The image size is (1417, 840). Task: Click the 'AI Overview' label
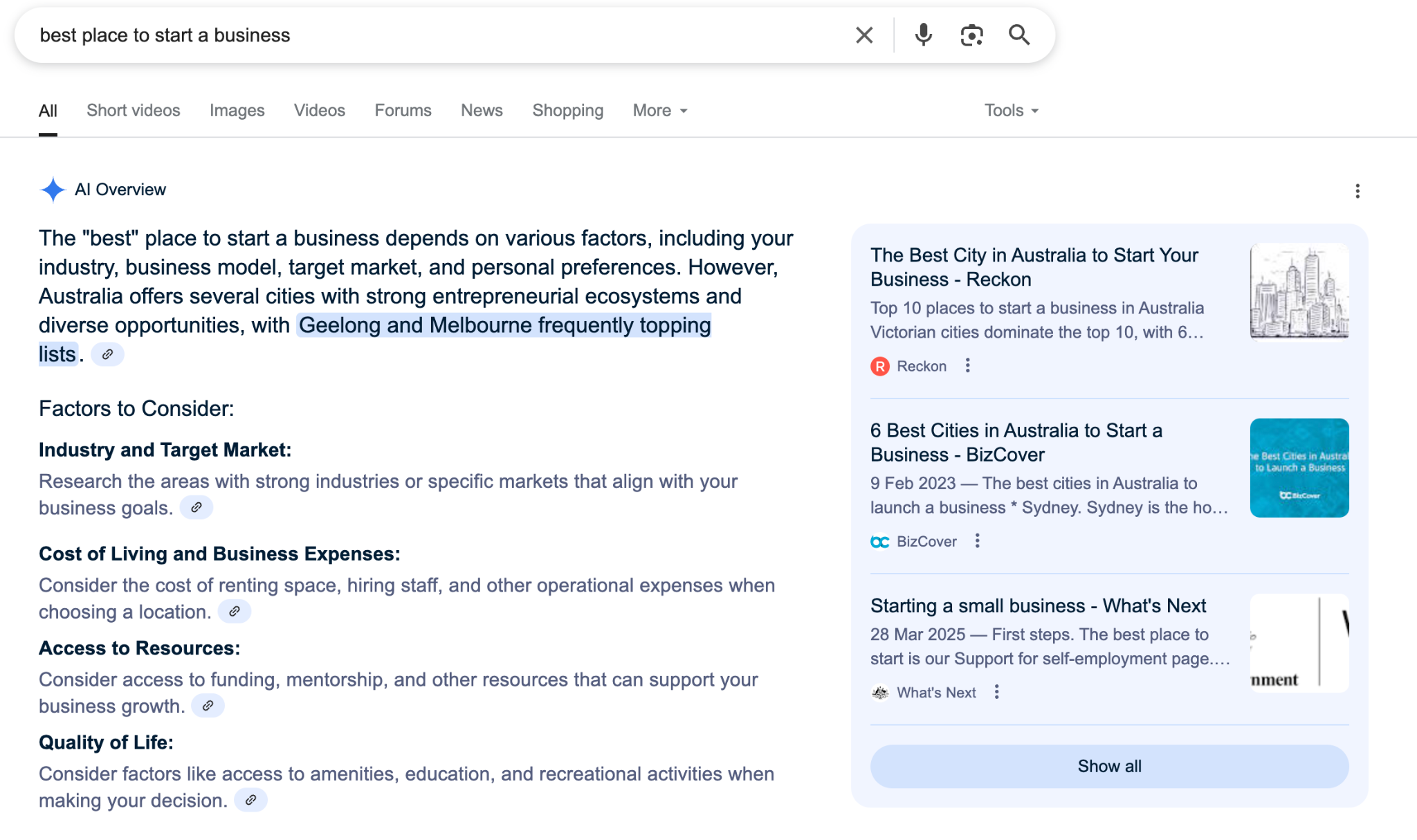pyautogui.click(x=120, y=190)
